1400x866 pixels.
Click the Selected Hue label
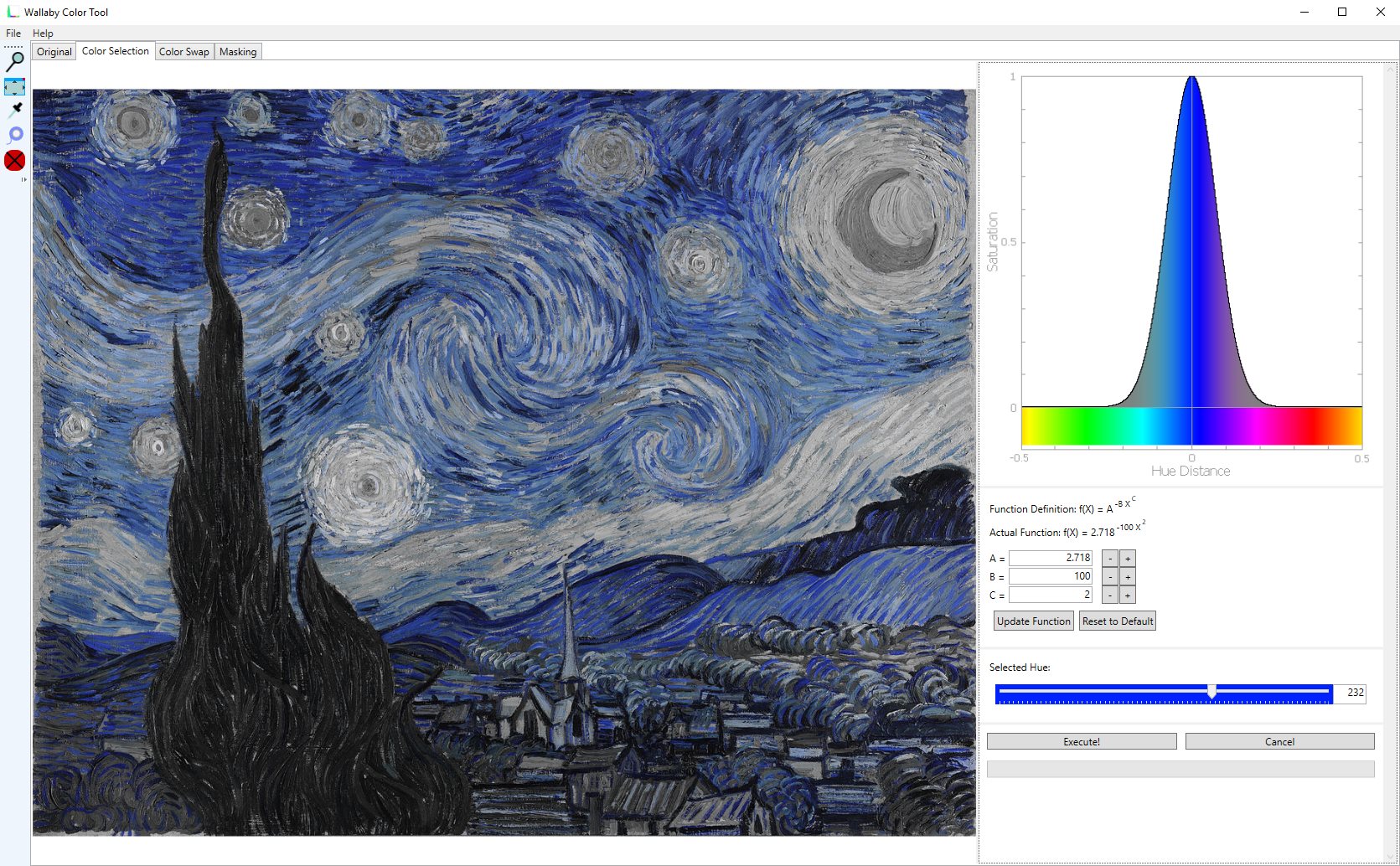tap(1020, 668)
